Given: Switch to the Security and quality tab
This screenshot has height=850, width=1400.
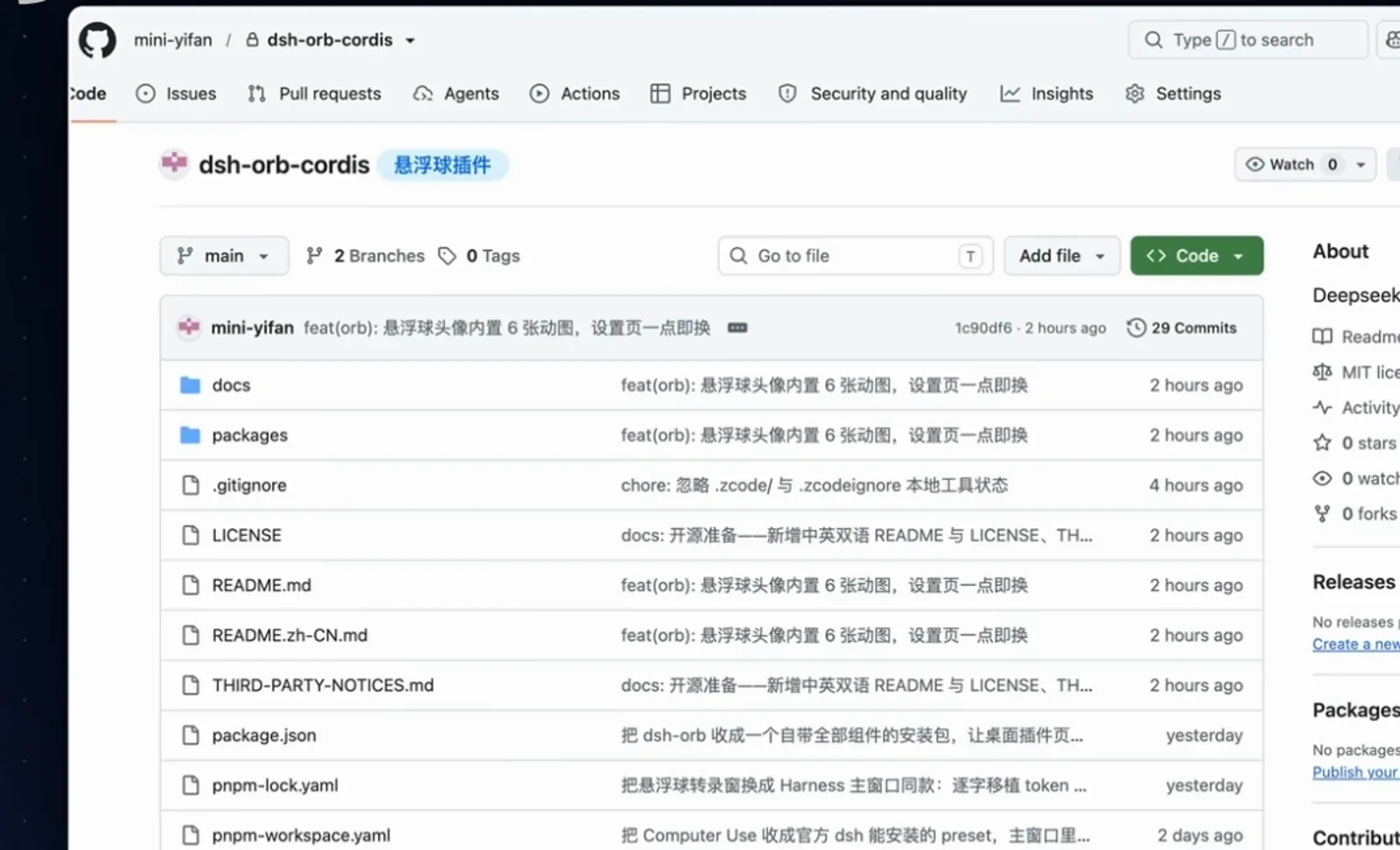Looking at the screenshot, I should pyautogui.click(x=872, y=94).
